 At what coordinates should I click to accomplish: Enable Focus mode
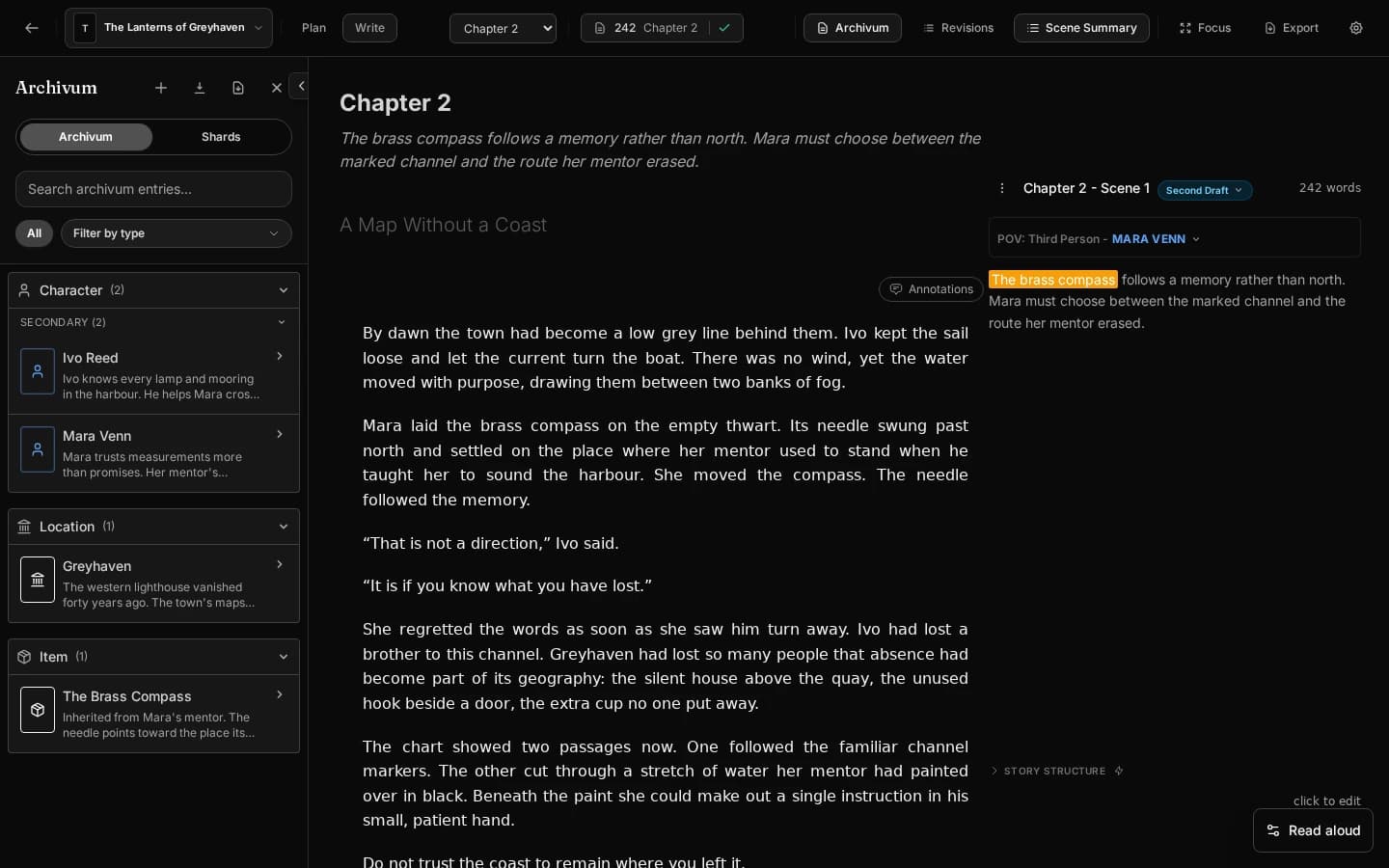tap(1205, 28)
